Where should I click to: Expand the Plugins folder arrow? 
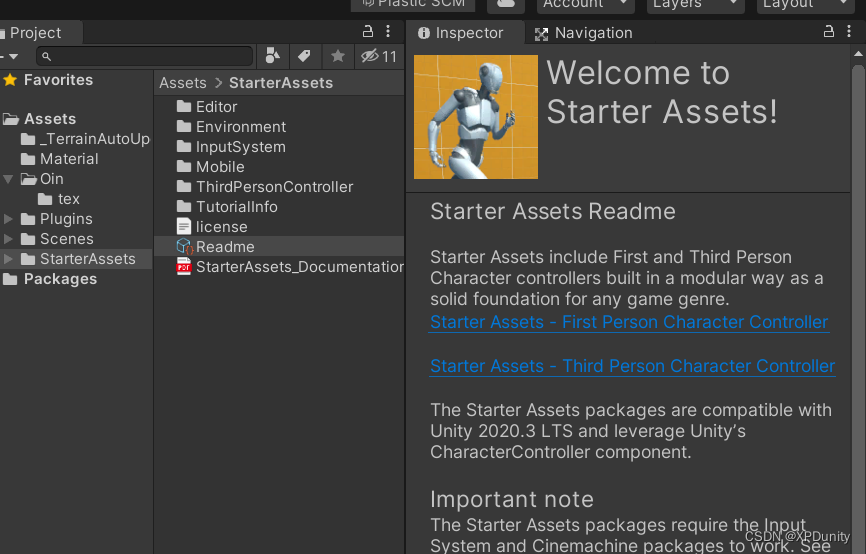point(8,219)
